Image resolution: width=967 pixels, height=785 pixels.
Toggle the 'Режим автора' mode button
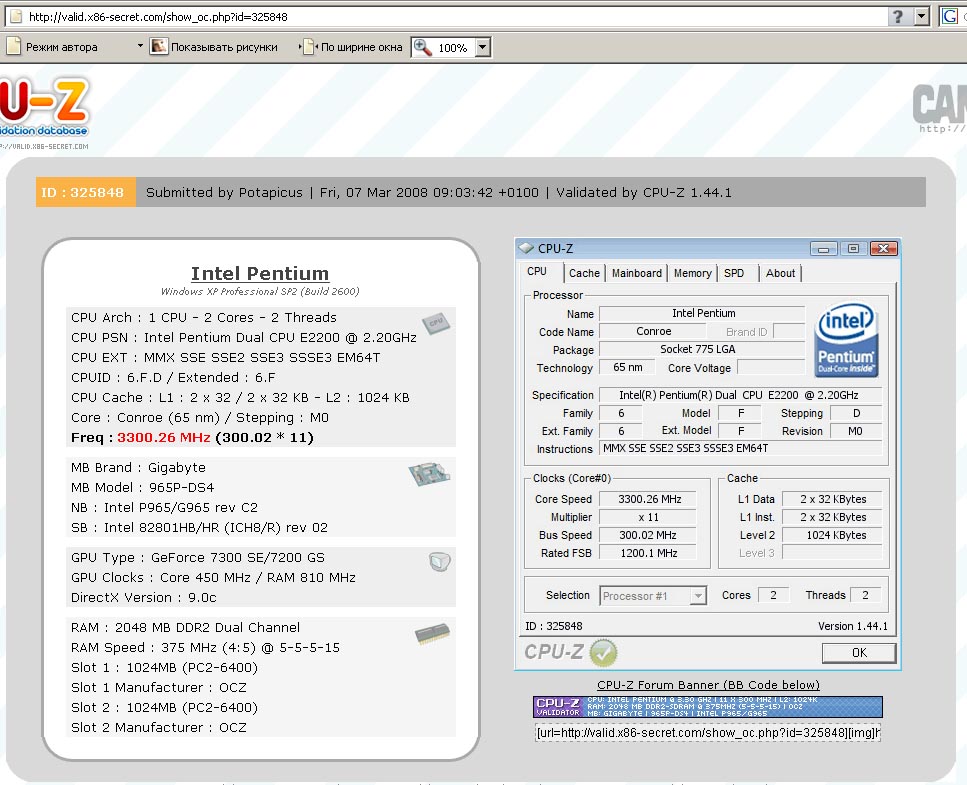point(61,47)
